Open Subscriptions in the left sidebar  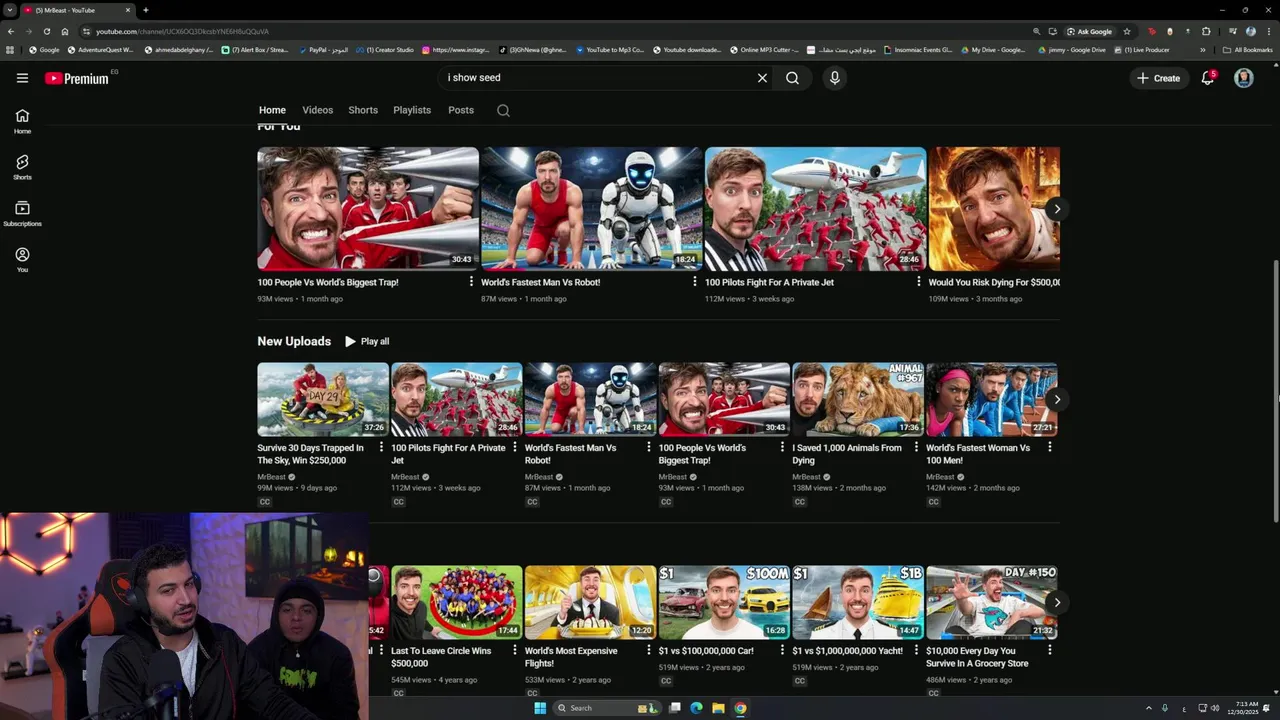point(22,213)
